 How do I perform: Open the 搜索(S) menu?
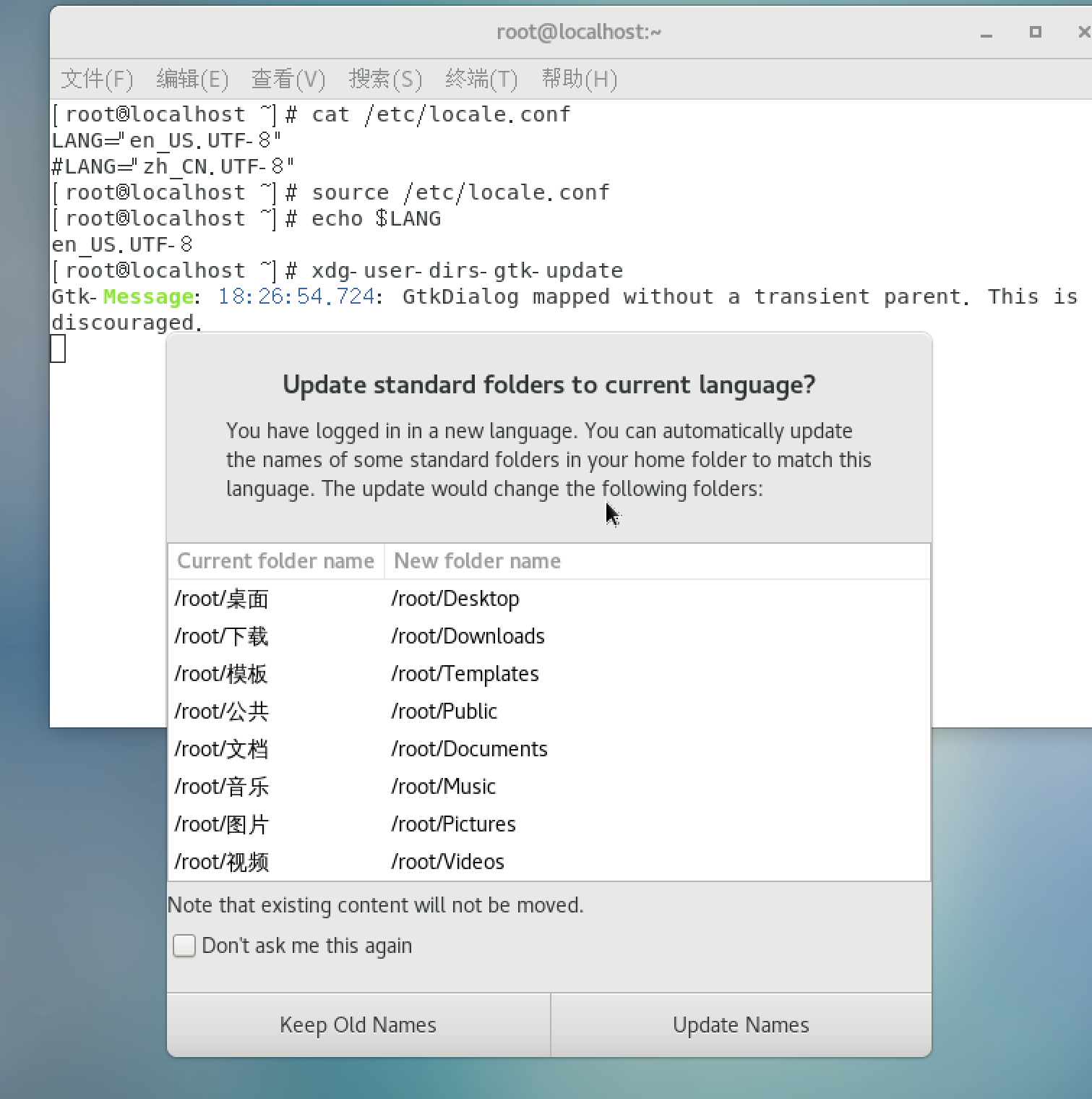point(384,79)
